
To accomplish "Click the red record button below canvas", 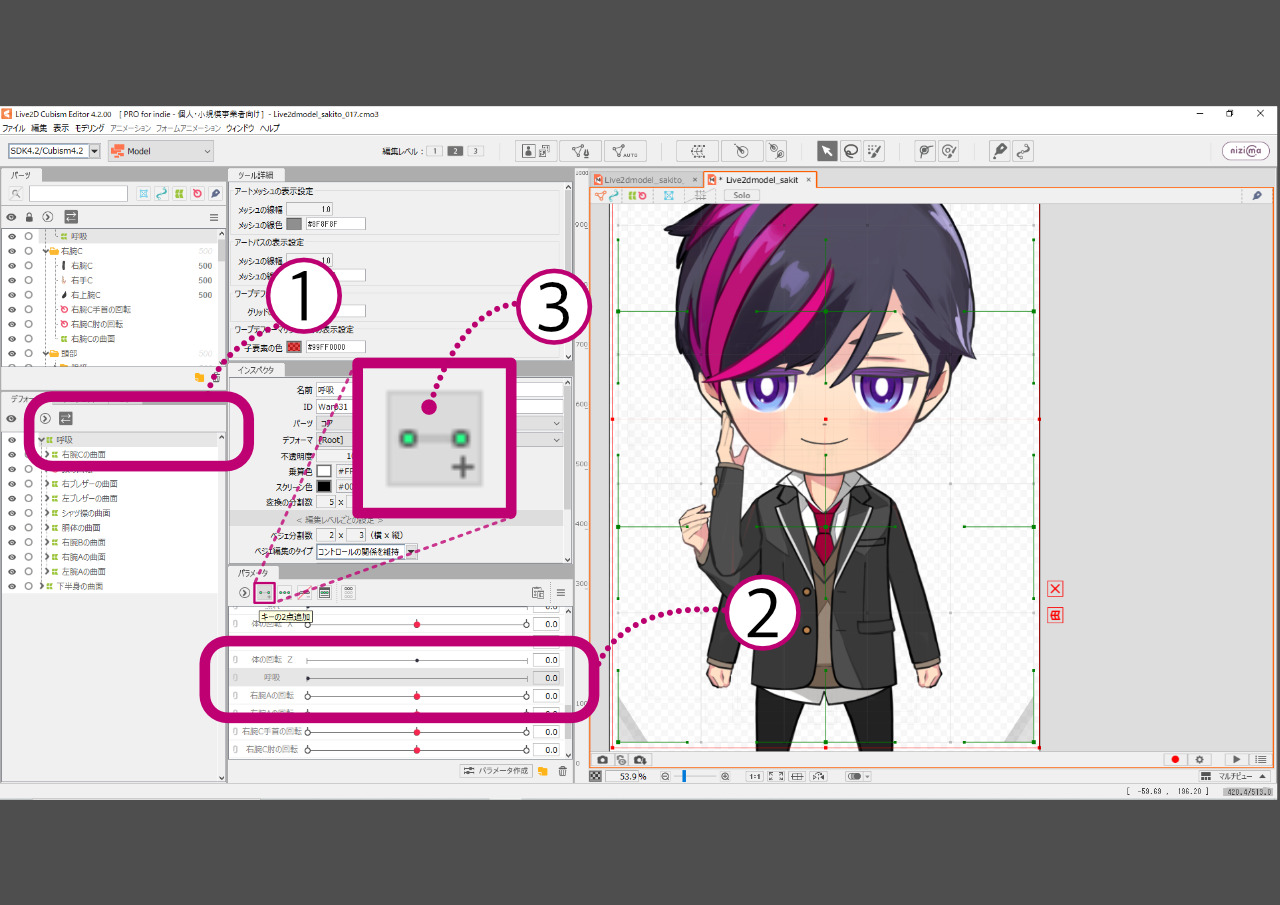I will coord(1176,760).
